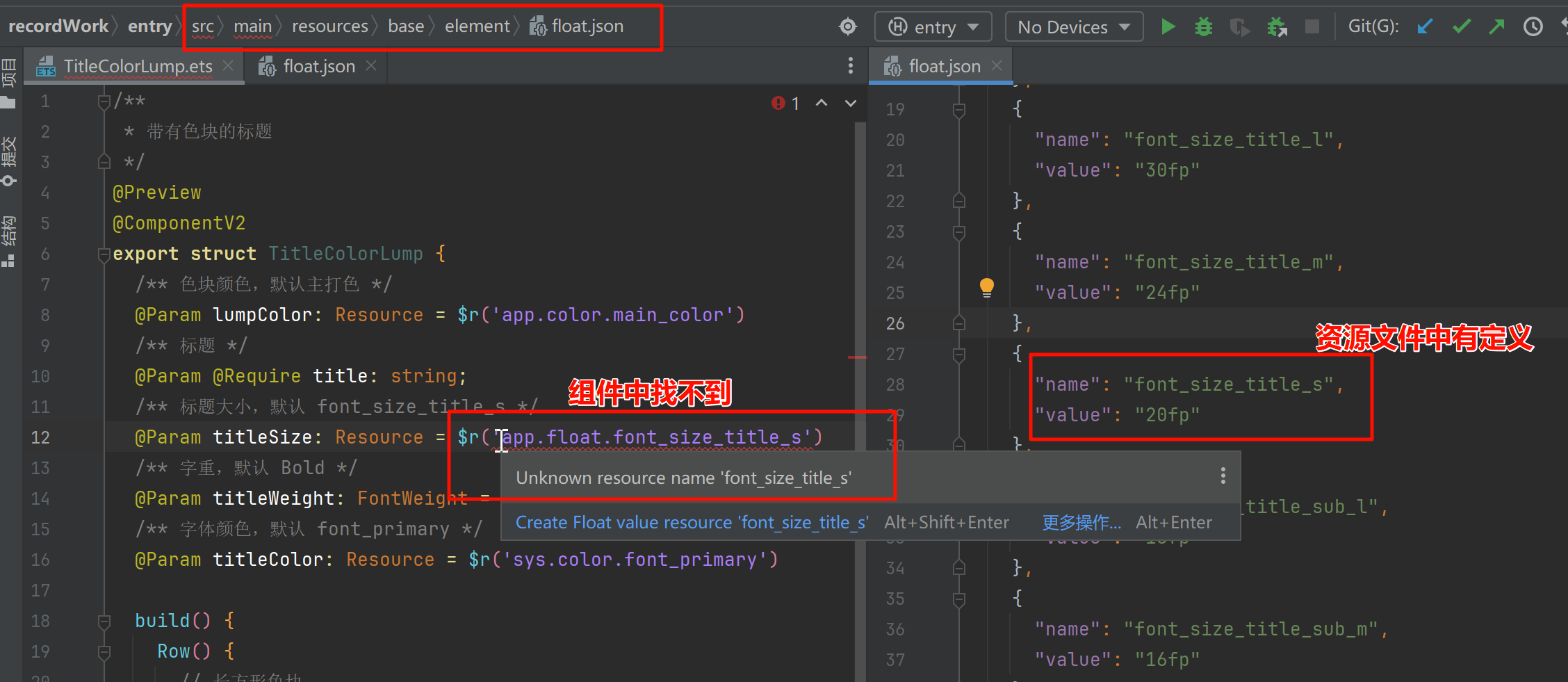Click the locate target crosshair icon
Image resolution: width=1568 pixels, height=682 pixels.
click(848, 27)
